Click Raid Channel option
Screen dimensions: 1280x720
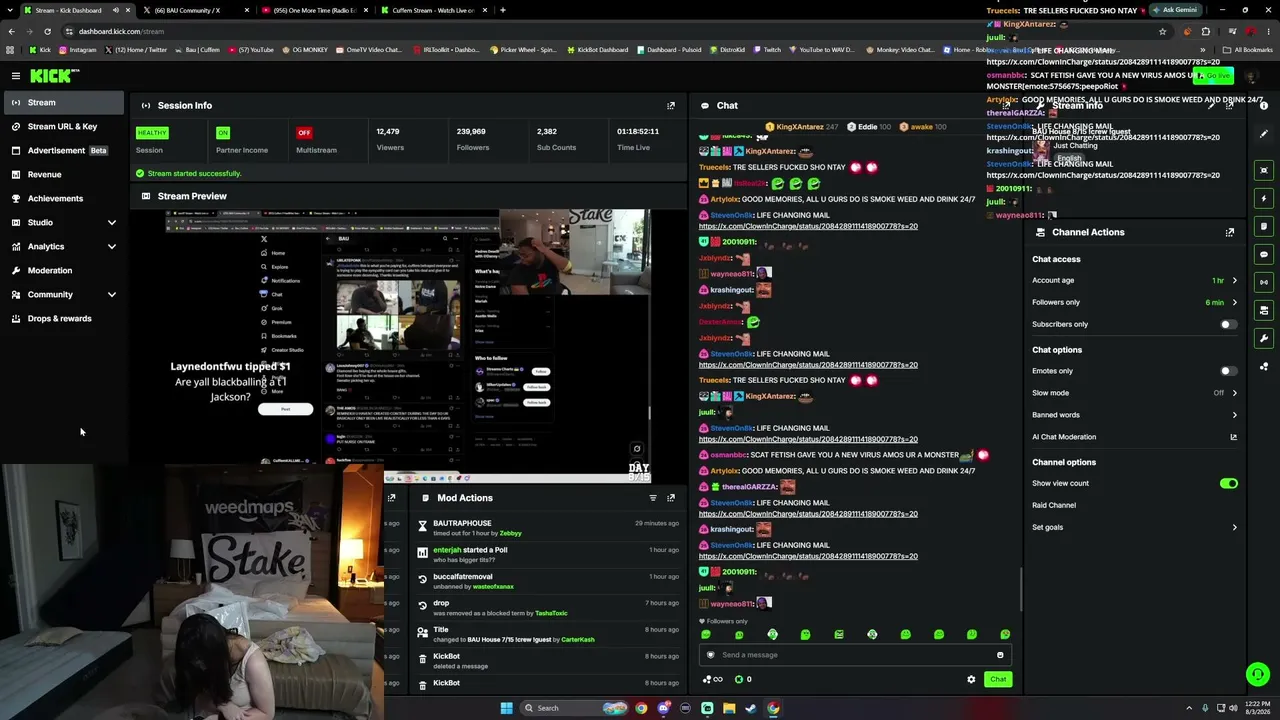[x=1054, y=505]
